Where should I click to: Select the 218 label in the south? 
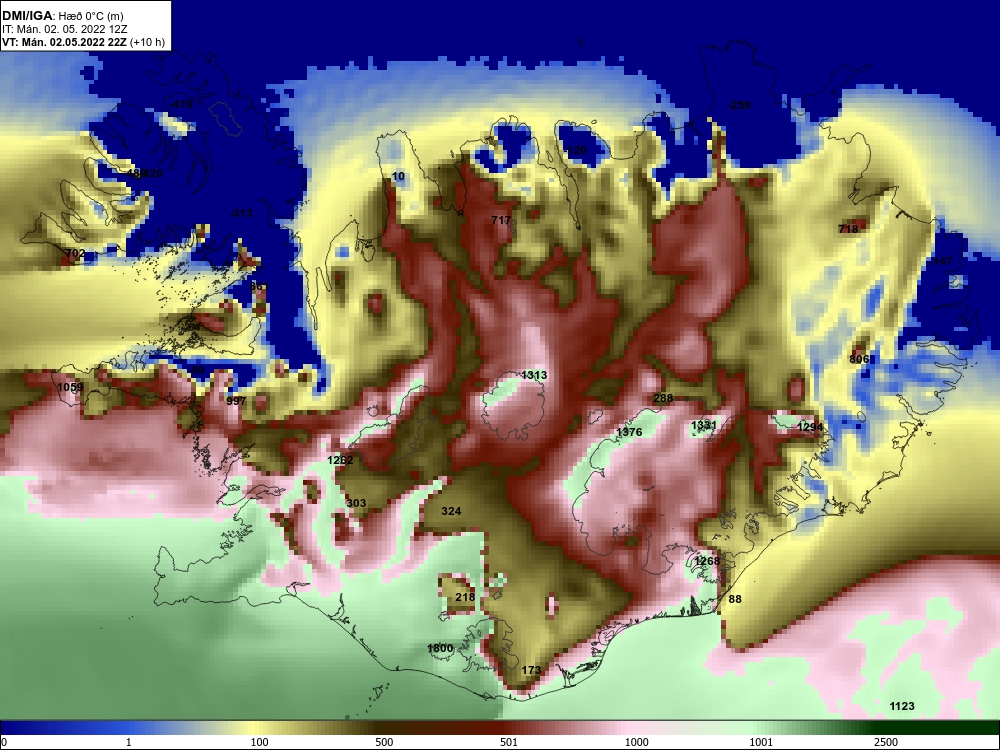[x=465, y=598]
